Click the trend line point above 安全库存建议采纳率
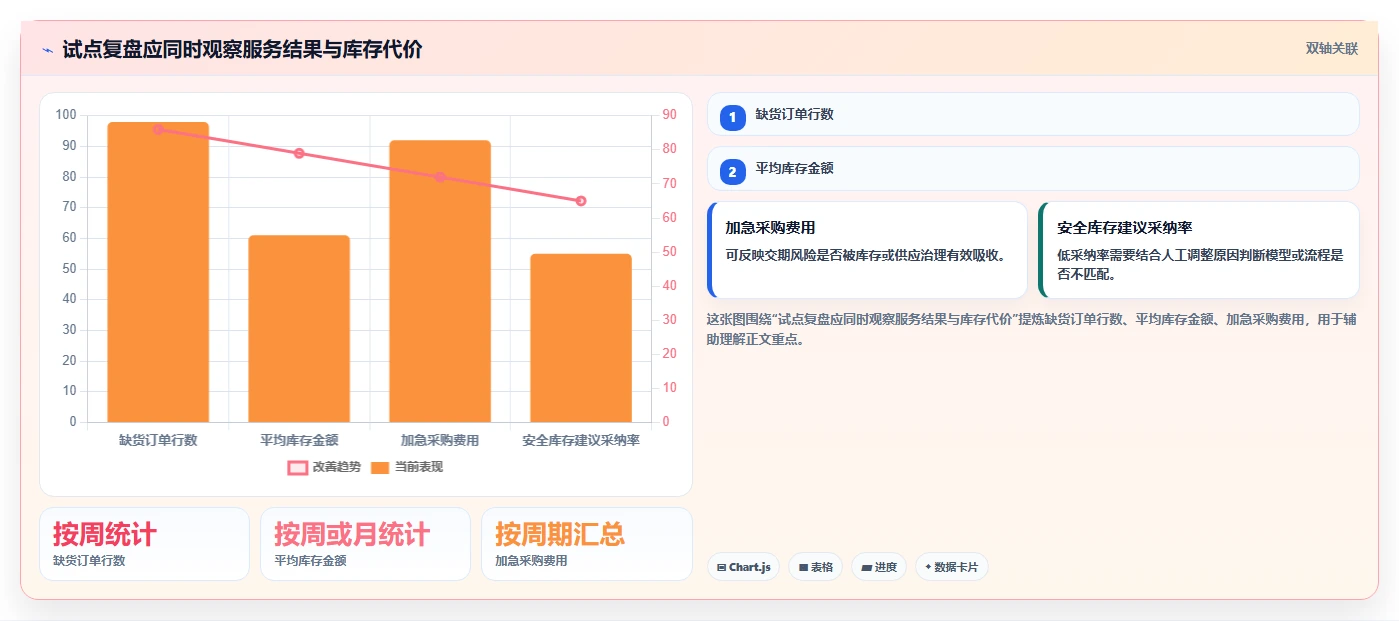 (x=581, y=201)
